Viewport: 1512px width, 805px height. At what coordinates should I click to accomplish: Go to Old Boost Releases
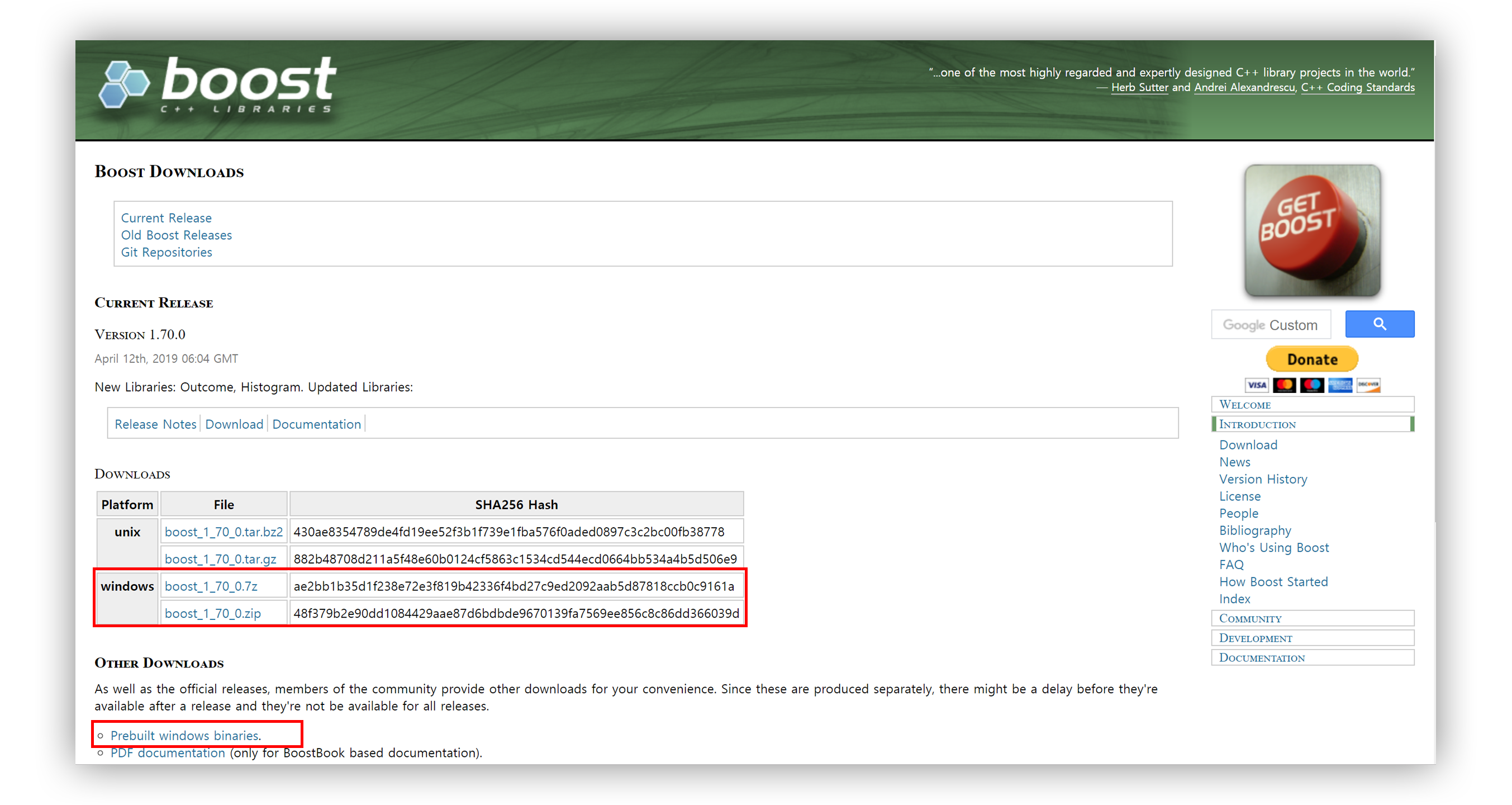pos(176,235)
